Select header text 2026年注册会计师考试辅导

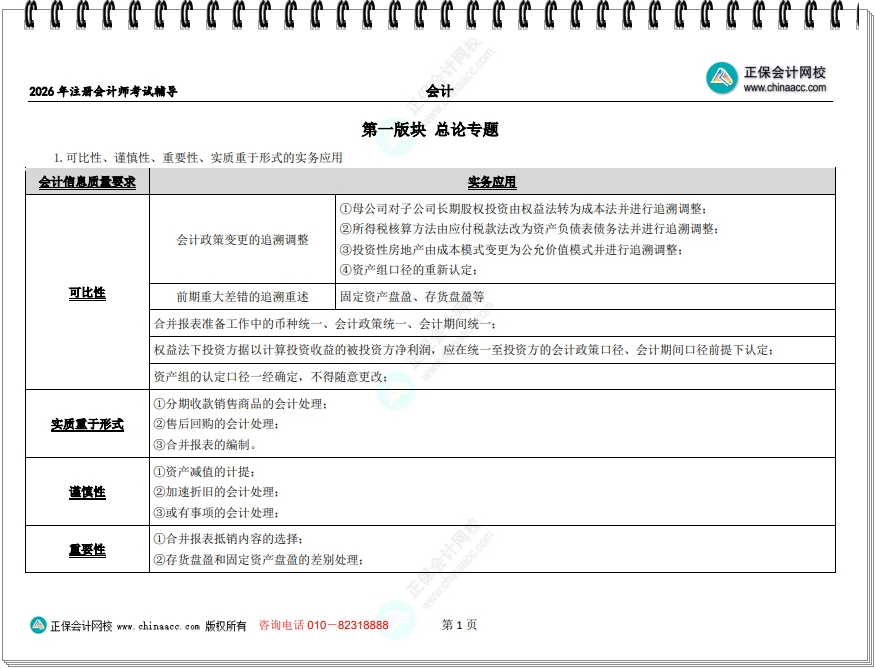click(x=103, y=91)
